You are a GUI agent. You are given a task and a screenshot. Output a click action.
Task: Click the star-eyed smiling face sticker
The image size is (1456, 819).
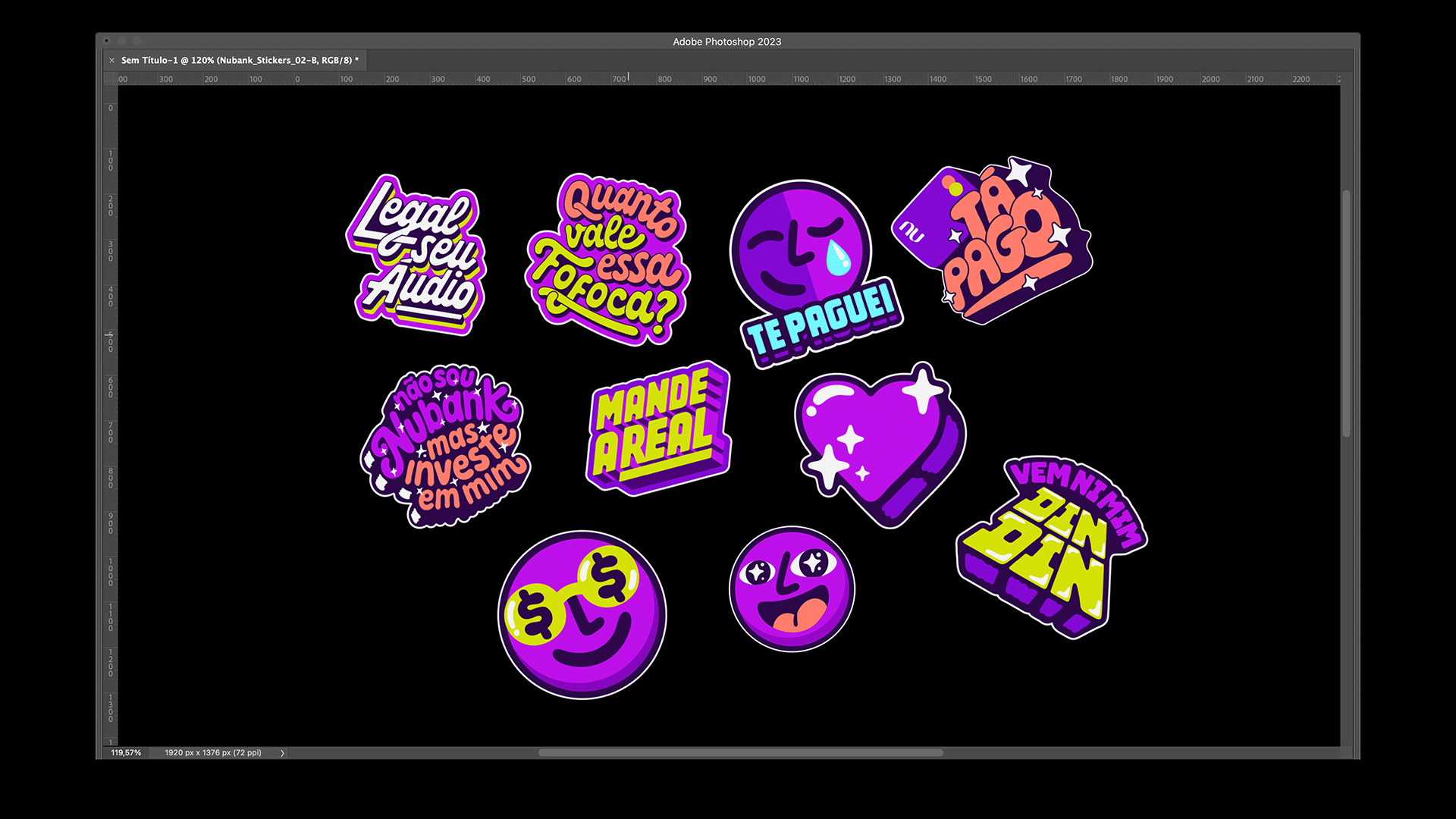[x=792, y=588]
